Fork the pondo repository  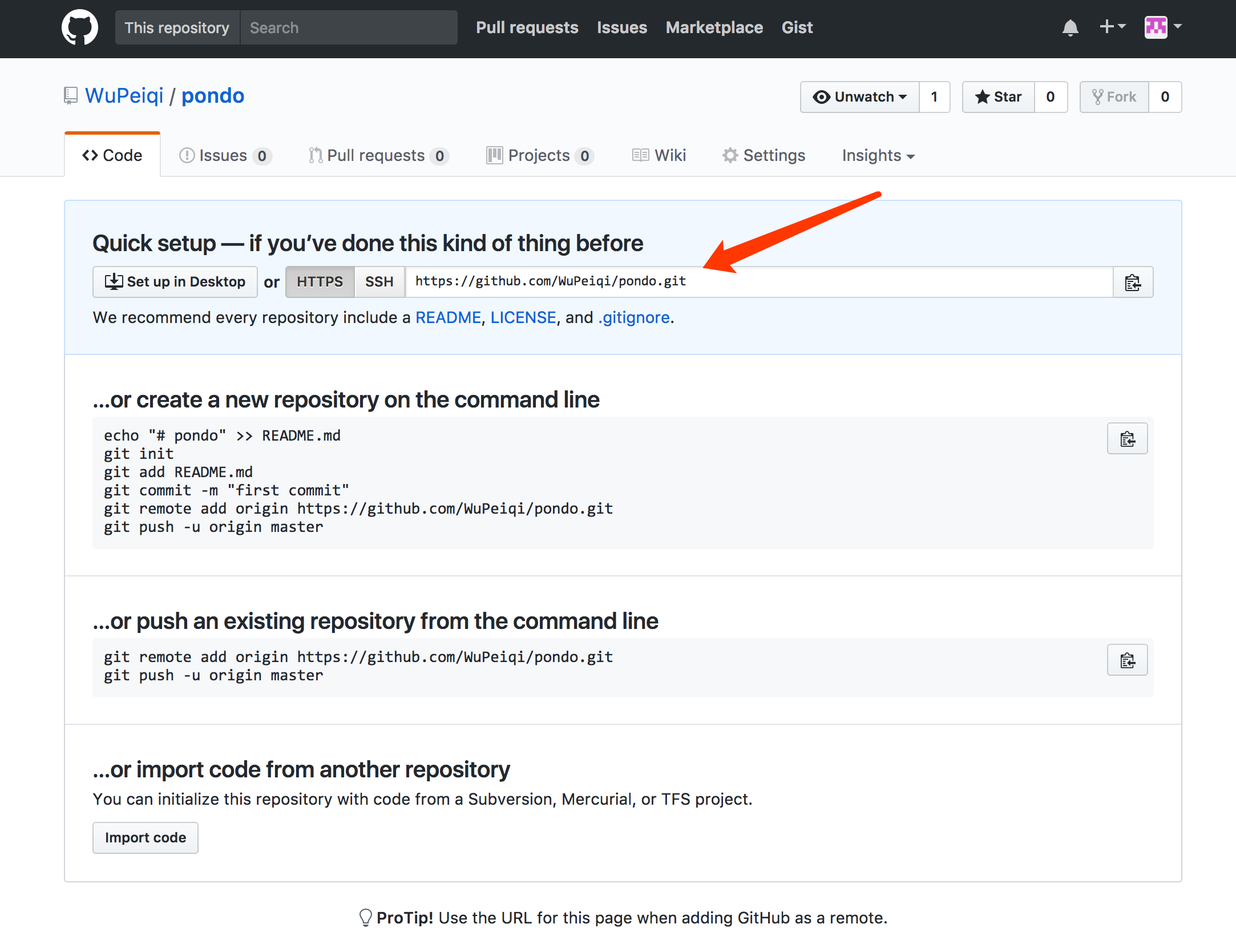(1114, 97)
